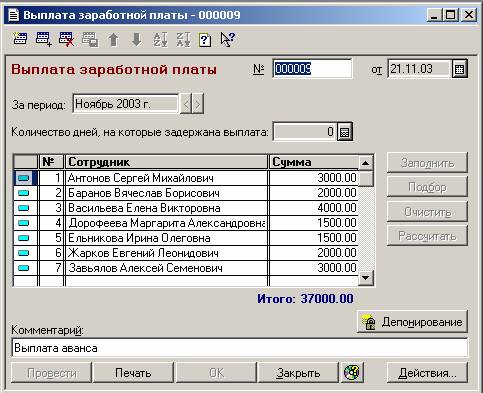Minimize the window
Screen dimensions: 483x393
[434, 15]
